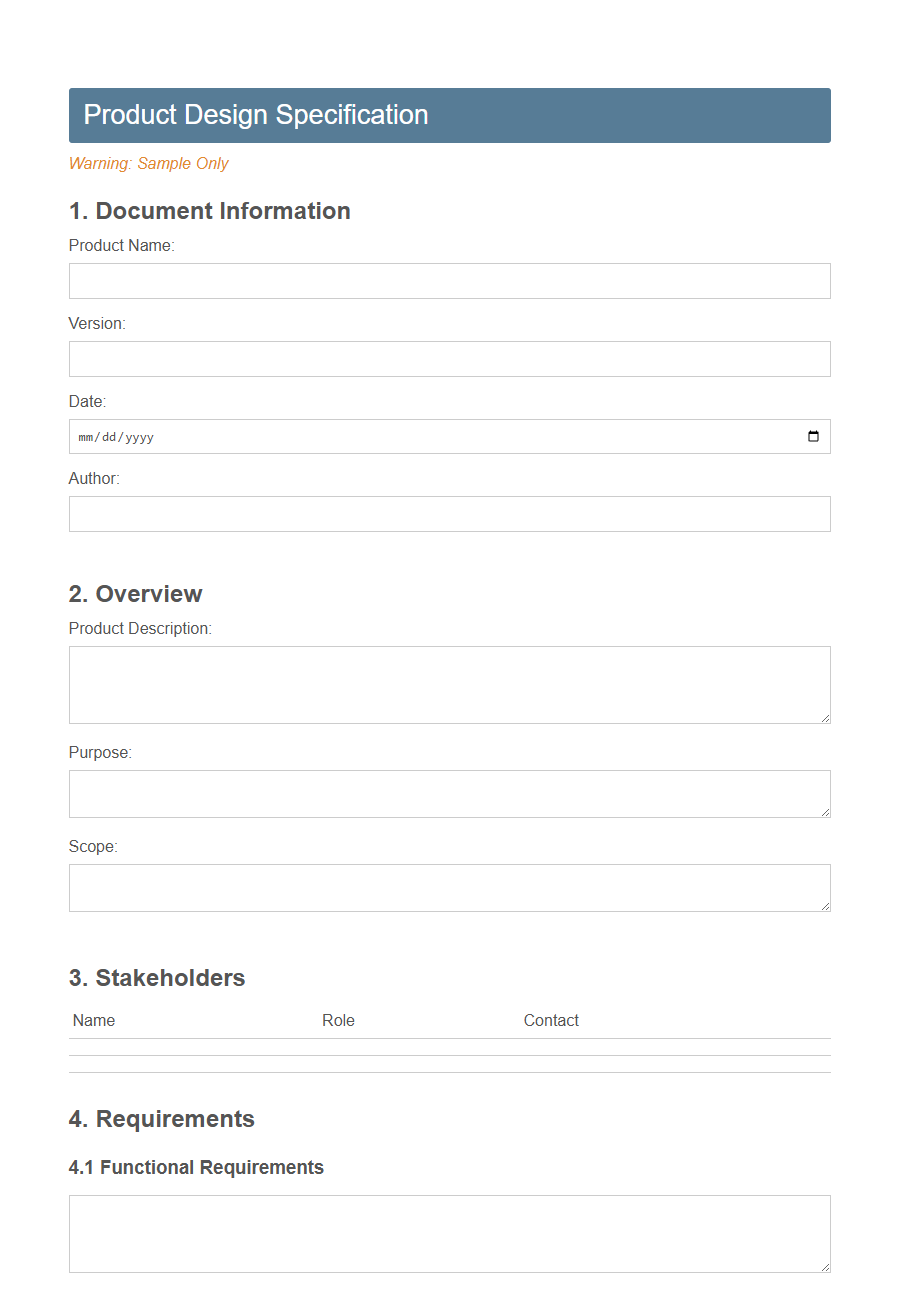Click the Contact column header
This screenshot has width=900, height=1300.
point(551,1020)
